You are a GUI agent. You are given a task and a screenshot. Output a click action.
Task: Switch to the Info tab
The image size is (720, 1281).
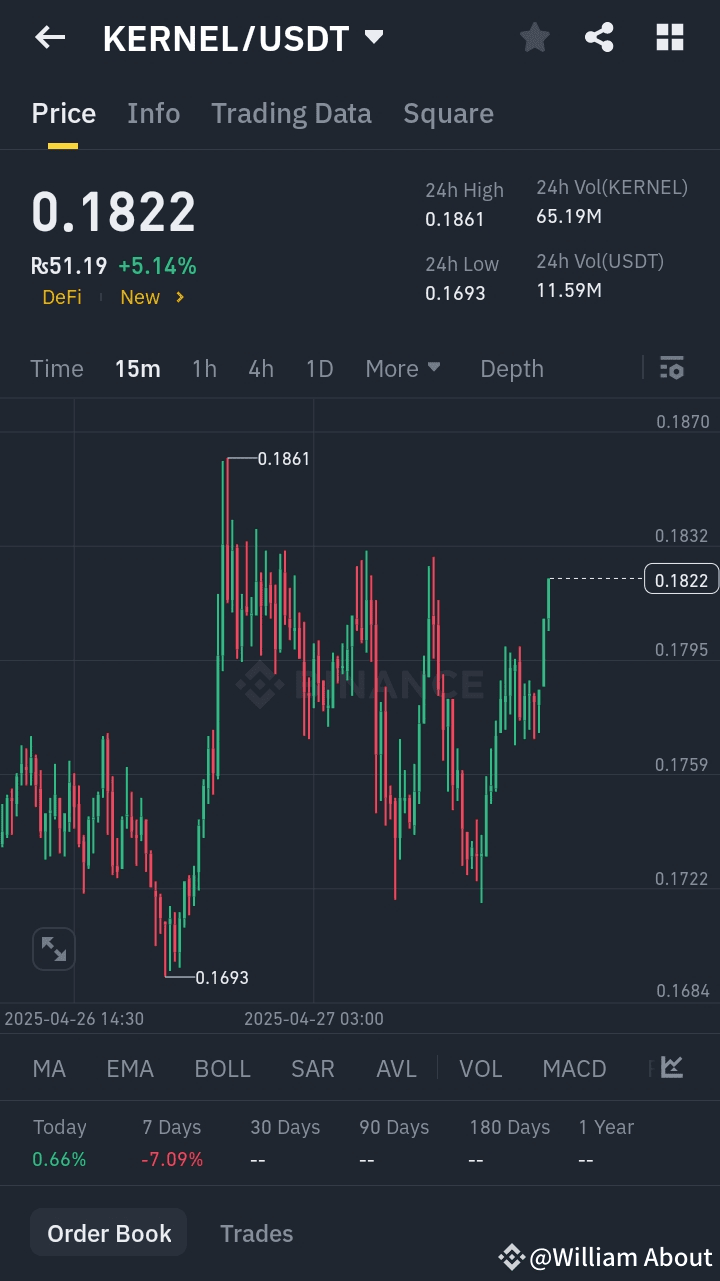154,114
